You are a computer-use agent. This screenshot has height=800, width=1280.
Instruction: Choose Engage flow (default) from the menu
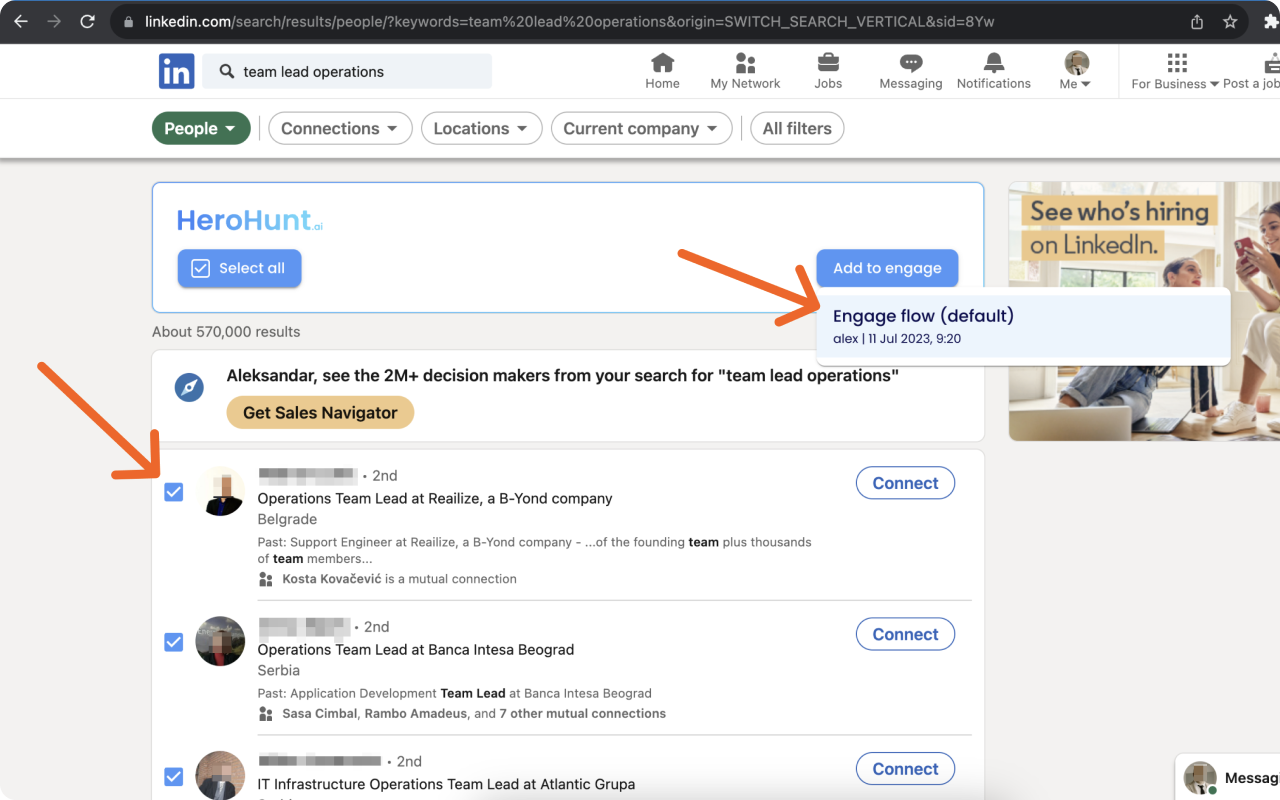pos(1023,325)
